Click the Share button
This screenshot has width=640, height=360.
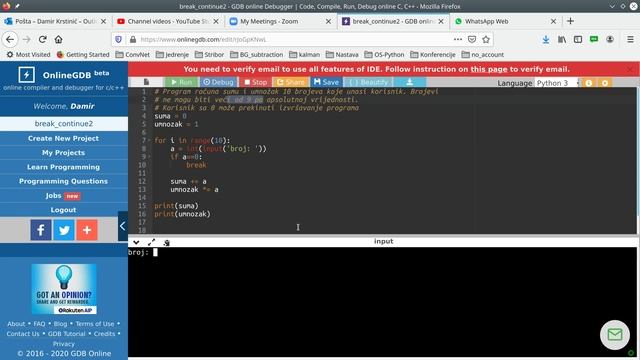click(291, 82)
